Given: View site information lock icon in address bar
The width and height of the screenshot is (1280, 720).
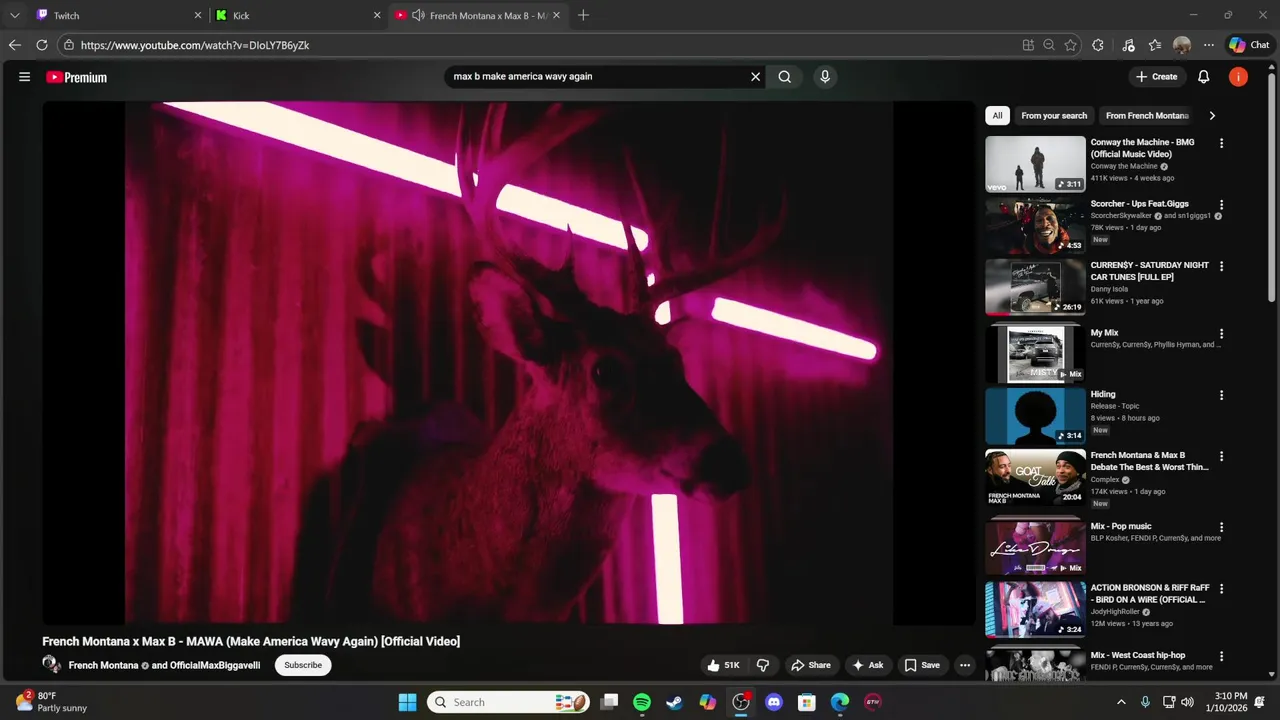Looking at the screenshot, I should click(67, 45).
